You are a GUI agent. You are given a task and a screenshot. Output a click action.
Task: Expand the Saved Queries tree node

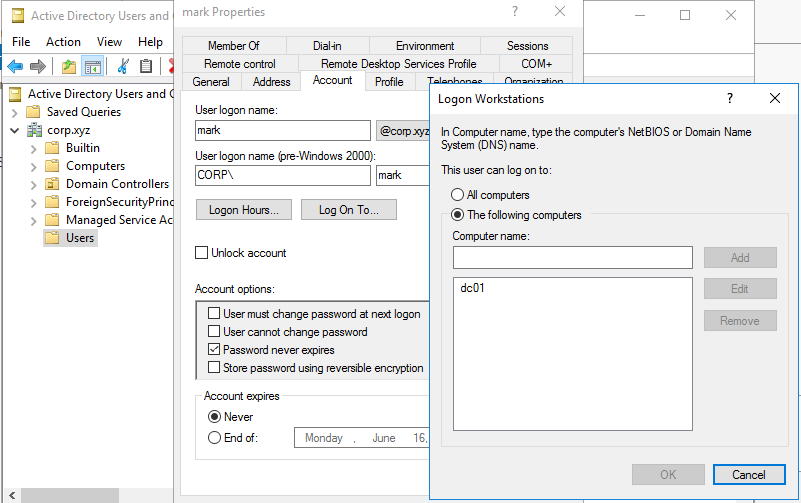tap(16, 112)
